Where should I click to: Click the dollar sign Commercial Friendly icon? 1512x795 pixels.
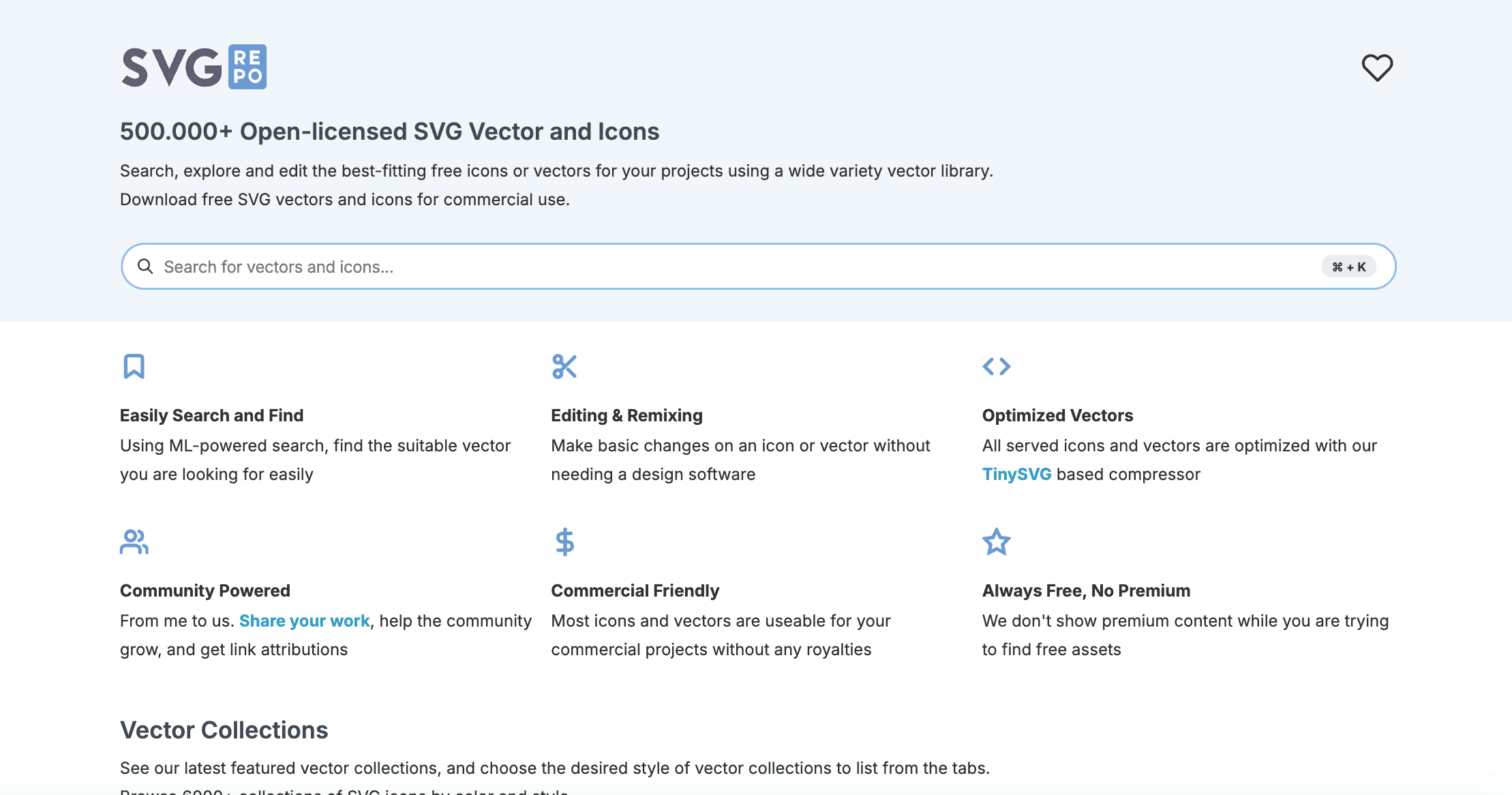(x=564, y=542)
